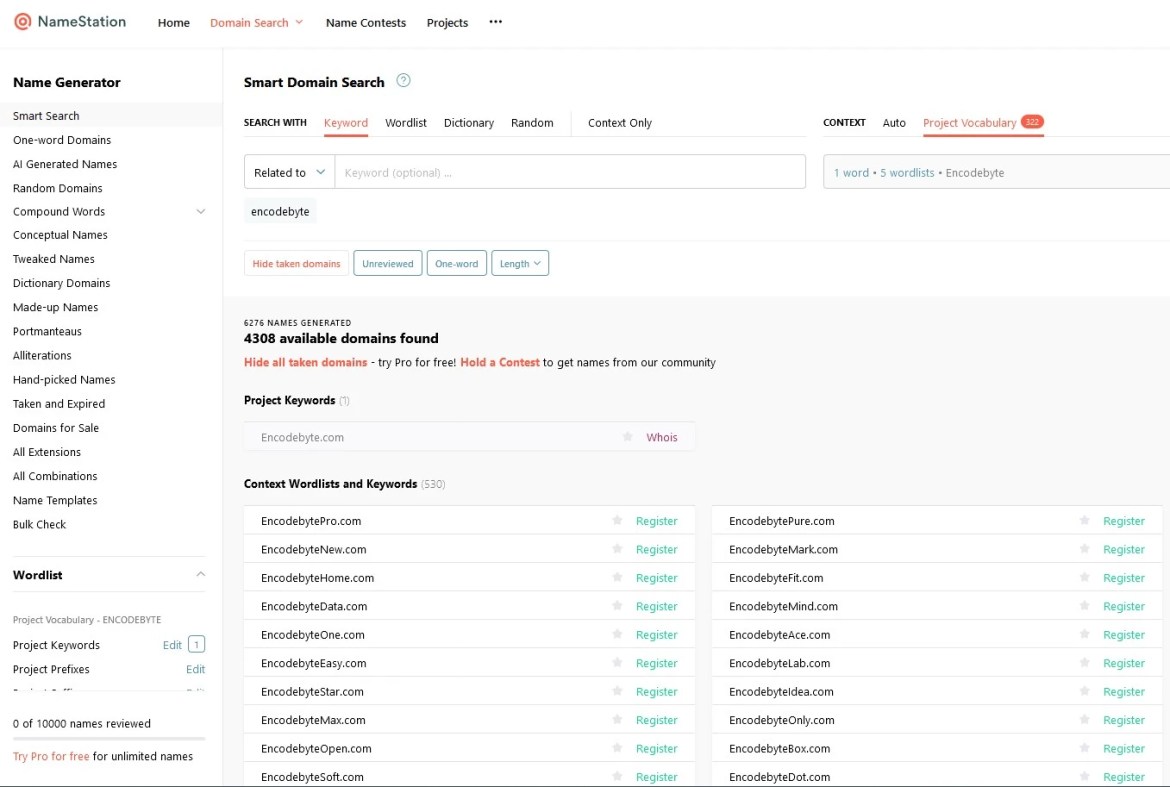The height and width of the screenshot is (787, 1170).
Task: Switch to the Dictionary search tab
Action: coord(469,122)
